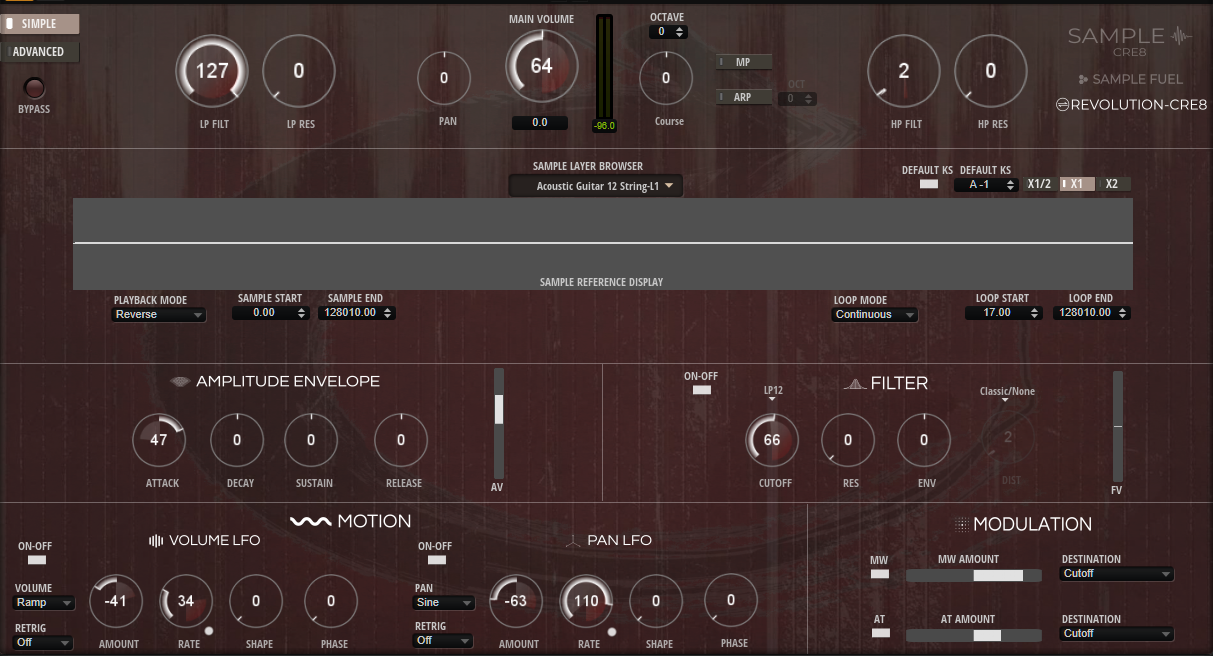The image size is (1213, 656).
Task: Select the X1/2 zoom option
Action: (x=1039, y=184)
